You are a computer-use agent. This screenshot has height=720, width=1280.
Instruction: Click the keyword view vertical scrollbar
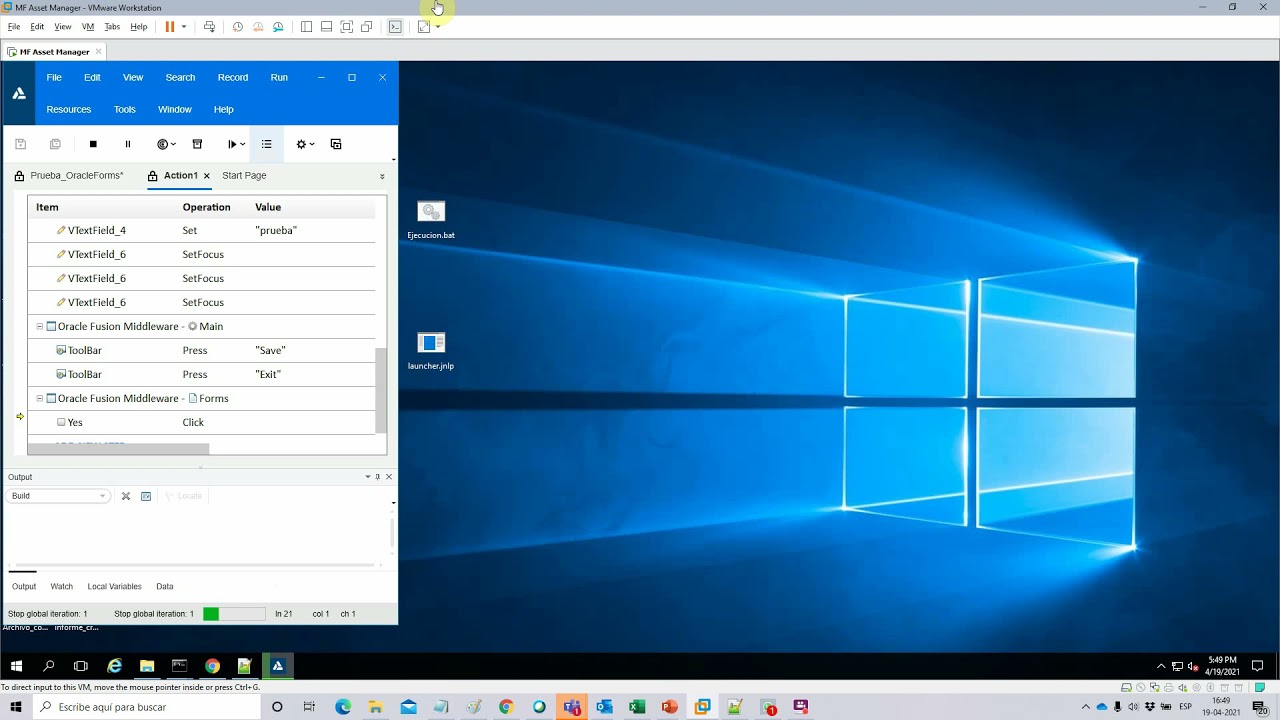380,390
